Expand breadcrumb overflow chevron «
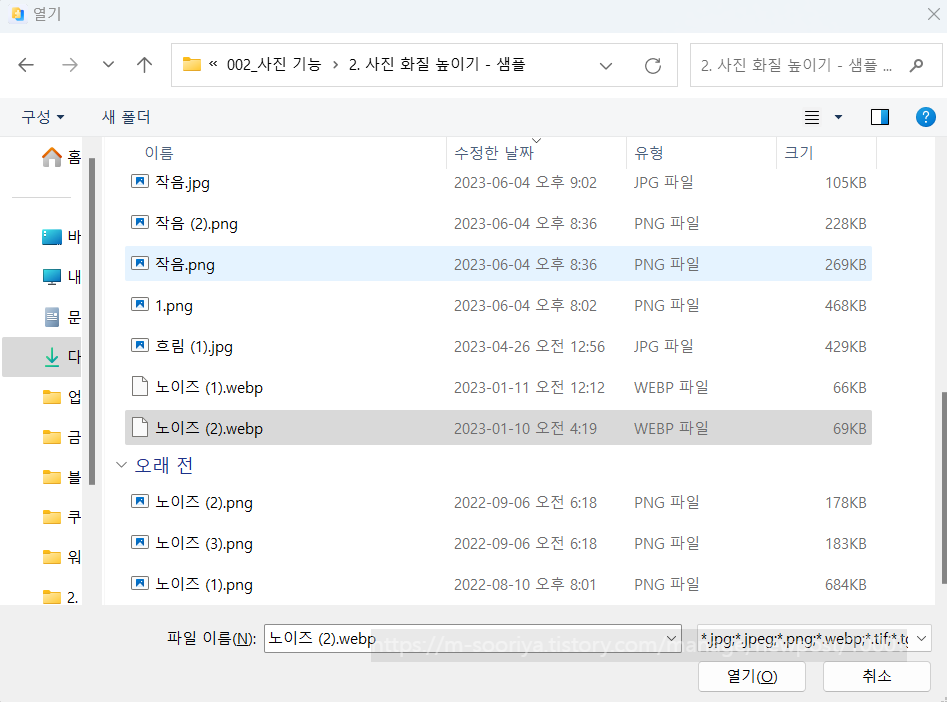 pos(213,64)
